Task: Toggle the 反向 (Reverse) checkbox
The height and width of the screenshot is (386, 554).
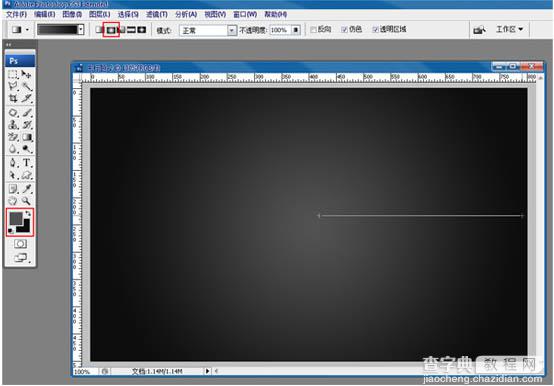Action: pyautogui.click(x=313, y=30)
